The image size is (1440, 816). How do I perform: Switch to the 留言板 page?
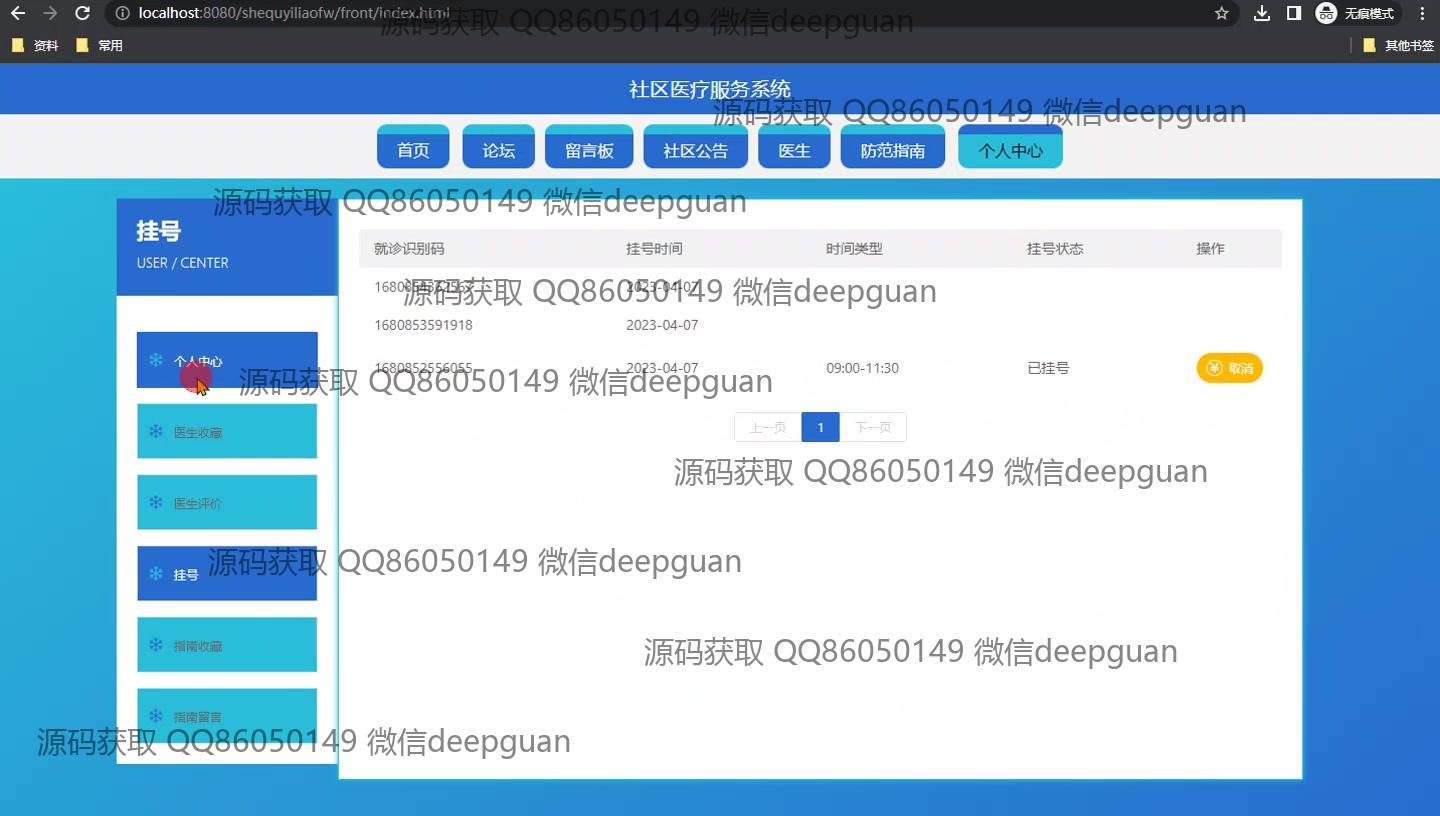tap(589, 150)
